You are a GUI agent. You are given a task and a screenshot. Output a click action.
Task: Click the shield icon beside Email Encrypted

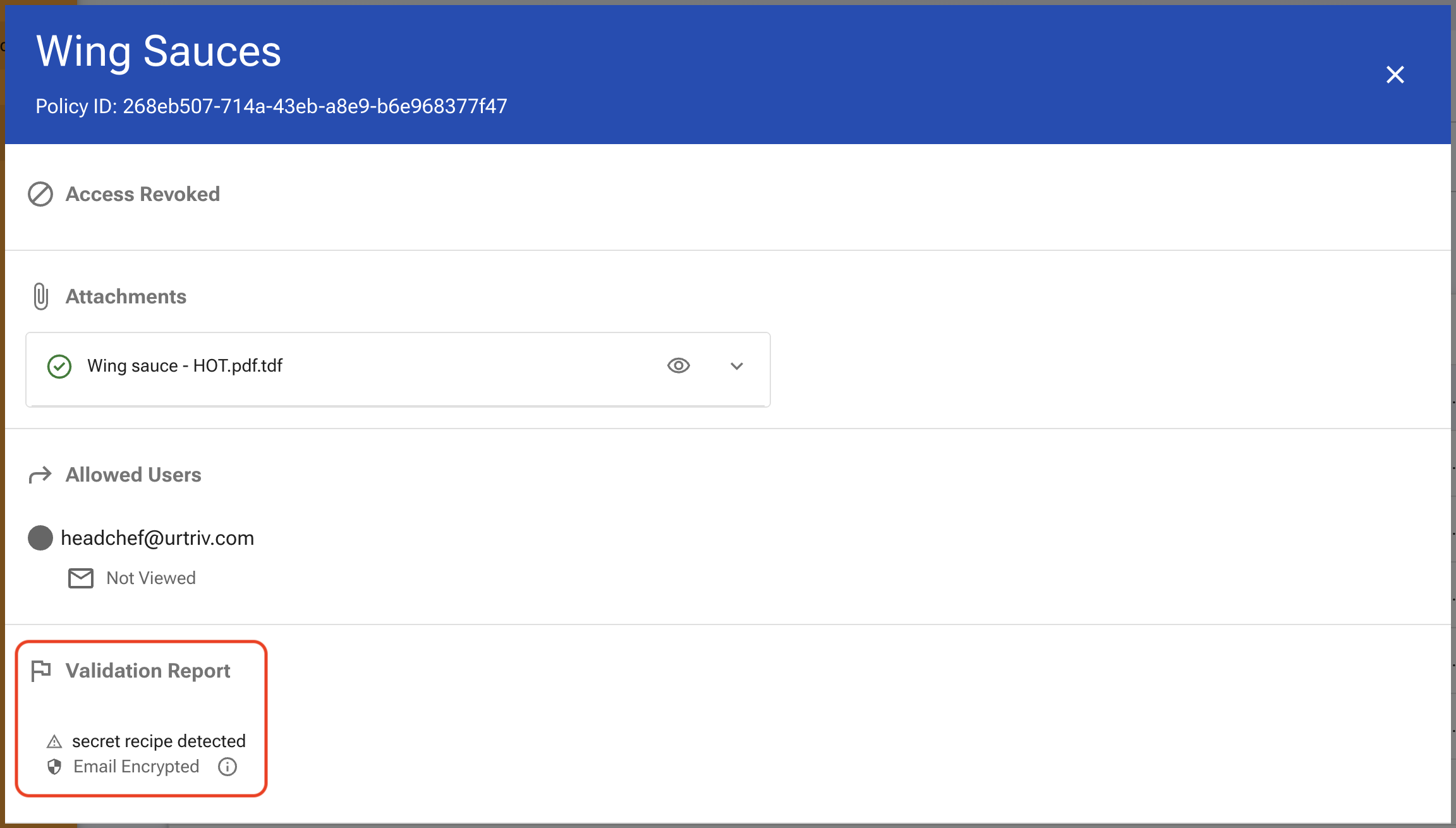(54, 767)
